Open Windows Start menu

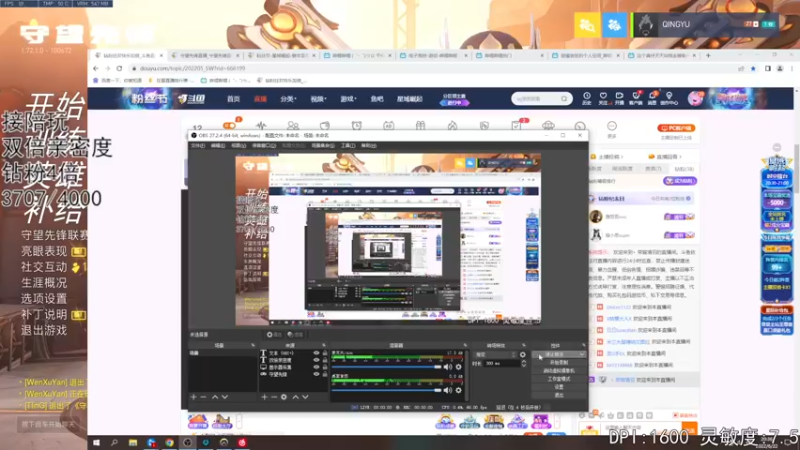(x=96, y=442)
